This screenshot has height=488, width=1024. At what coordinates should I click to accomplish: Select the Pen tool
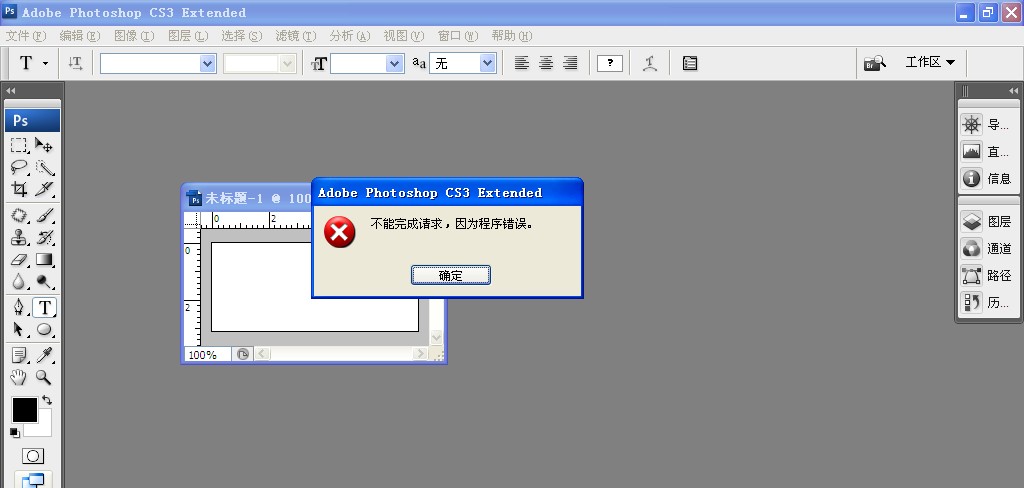(20, 307)
